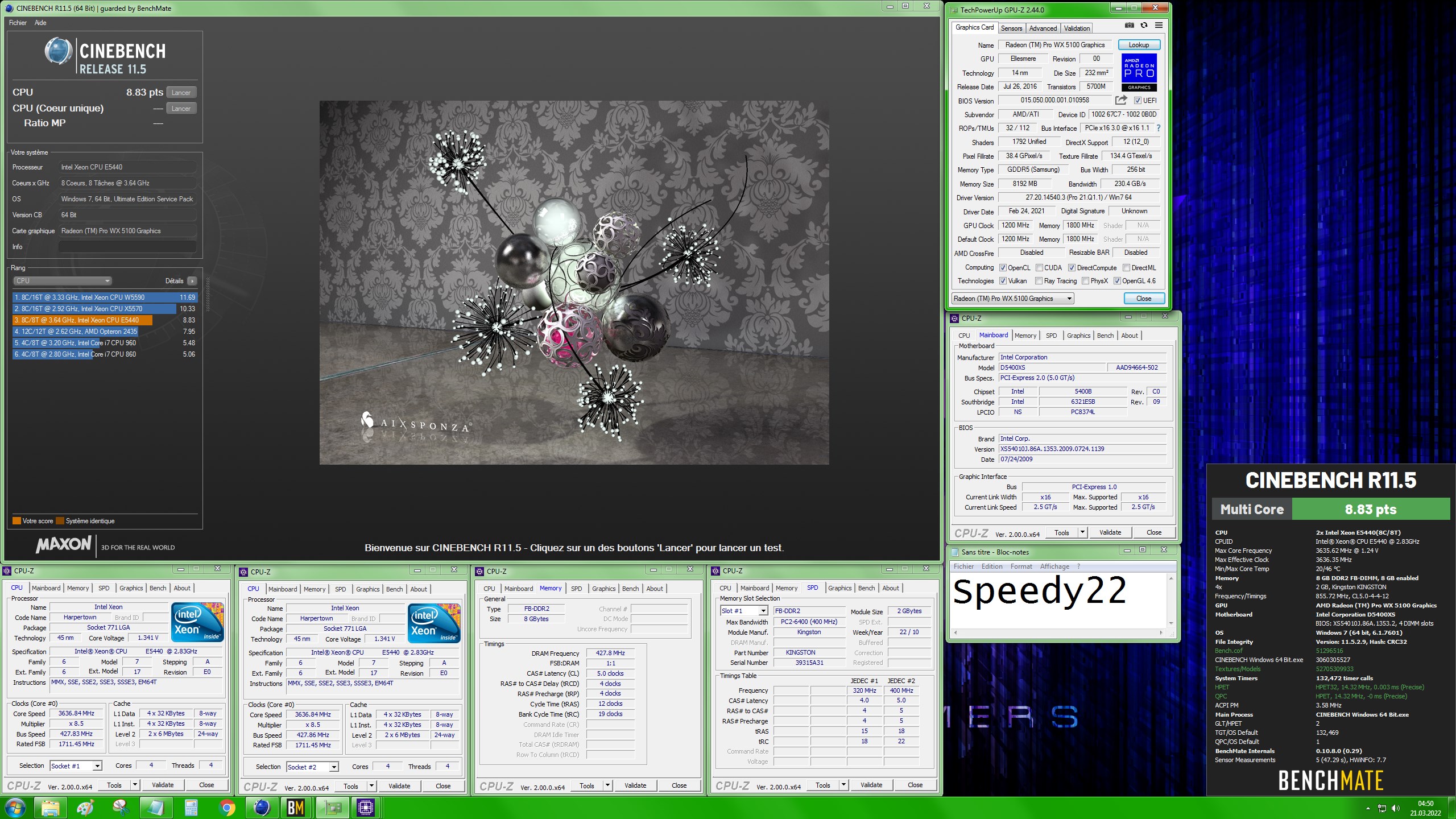Open the GPU-Z hamburger menu icon
Viewport: 1456px width, 819px height.
coord(1159,26)
